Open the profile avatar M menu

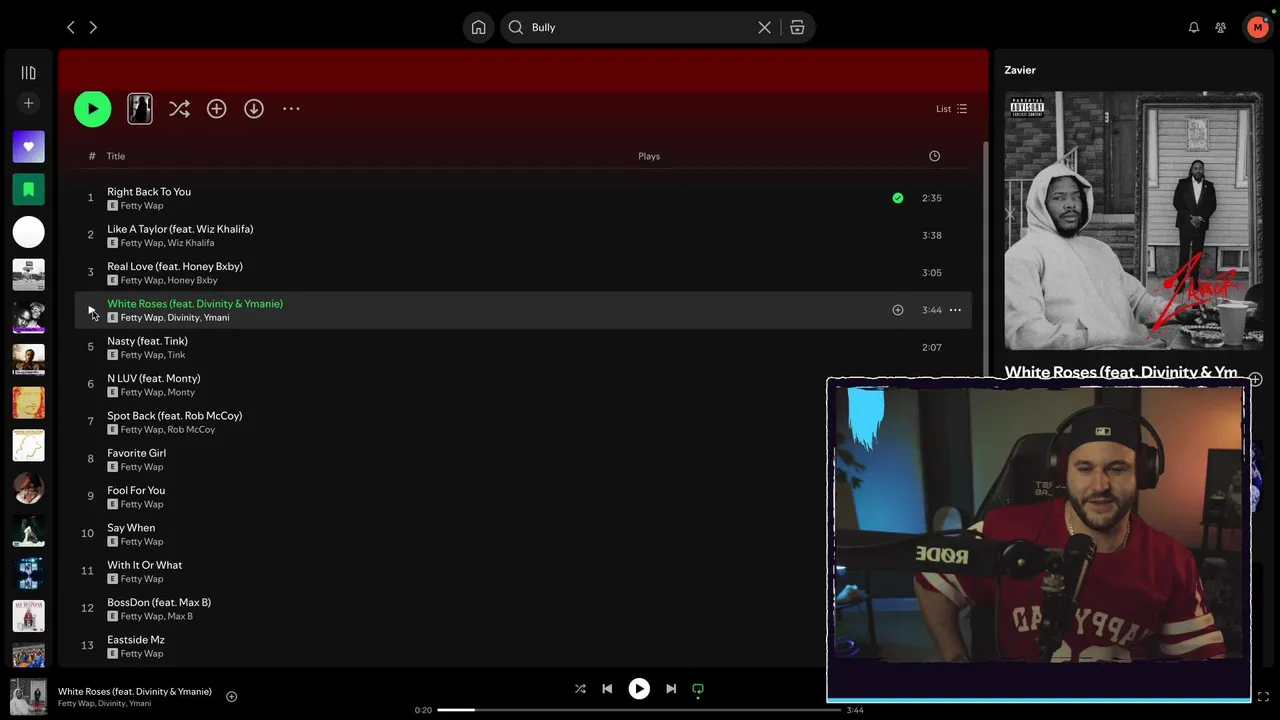pos(1257,27)
